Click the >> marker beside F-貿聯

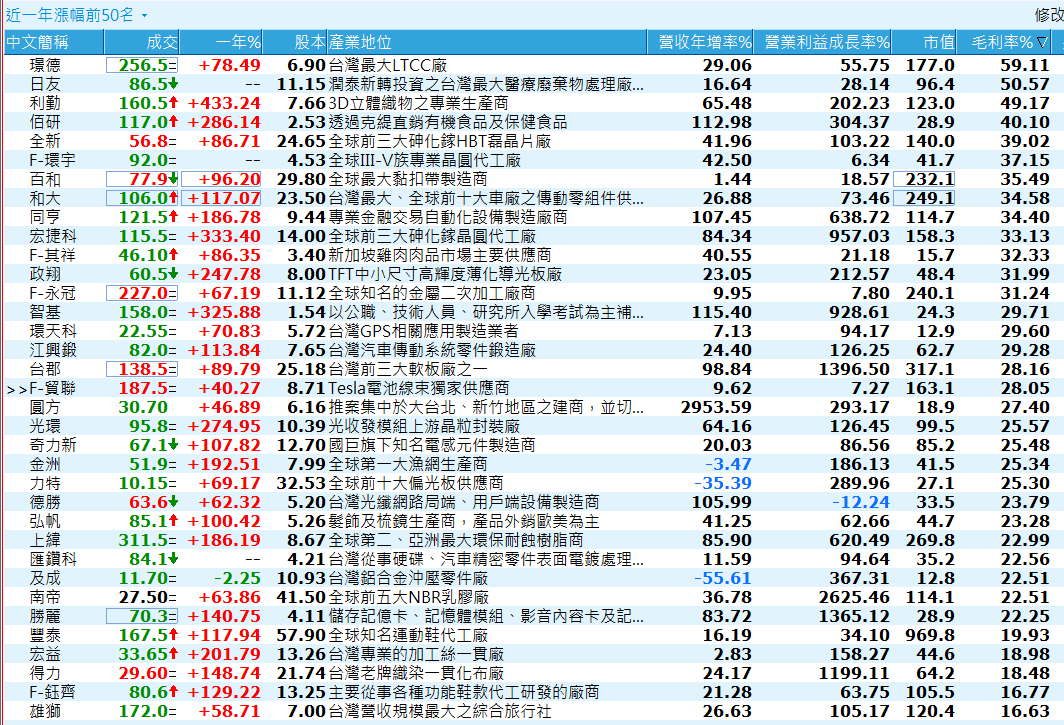15,388
